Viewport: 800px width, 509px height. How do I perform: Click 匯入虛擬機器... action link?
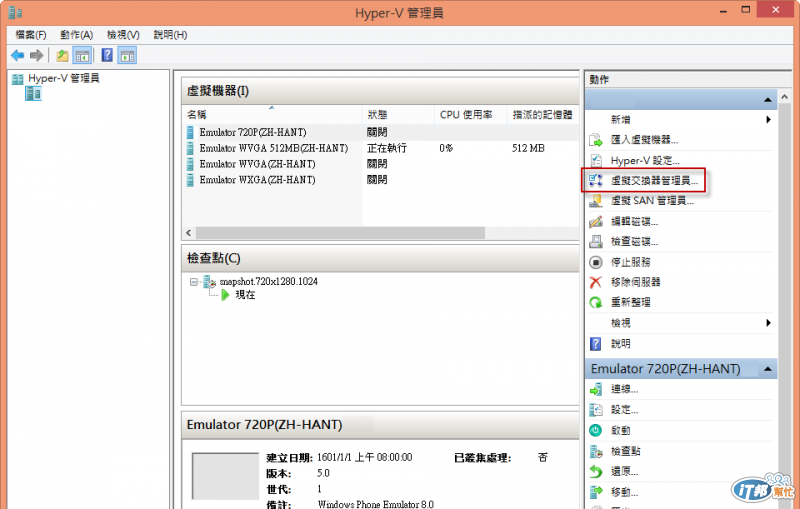644,140
